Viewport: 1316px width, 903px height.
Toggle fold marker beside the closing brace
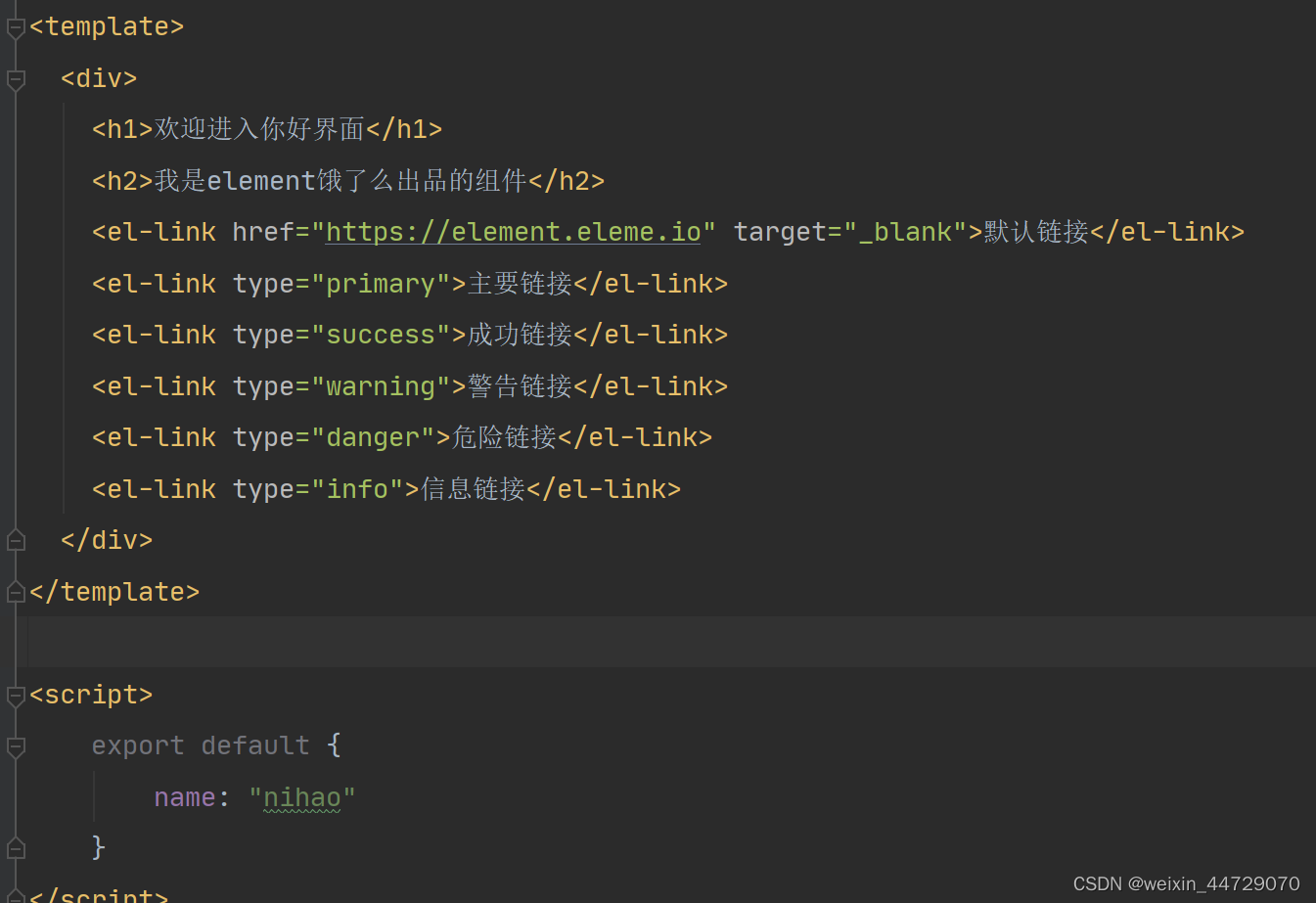click(x=16, y=848)
